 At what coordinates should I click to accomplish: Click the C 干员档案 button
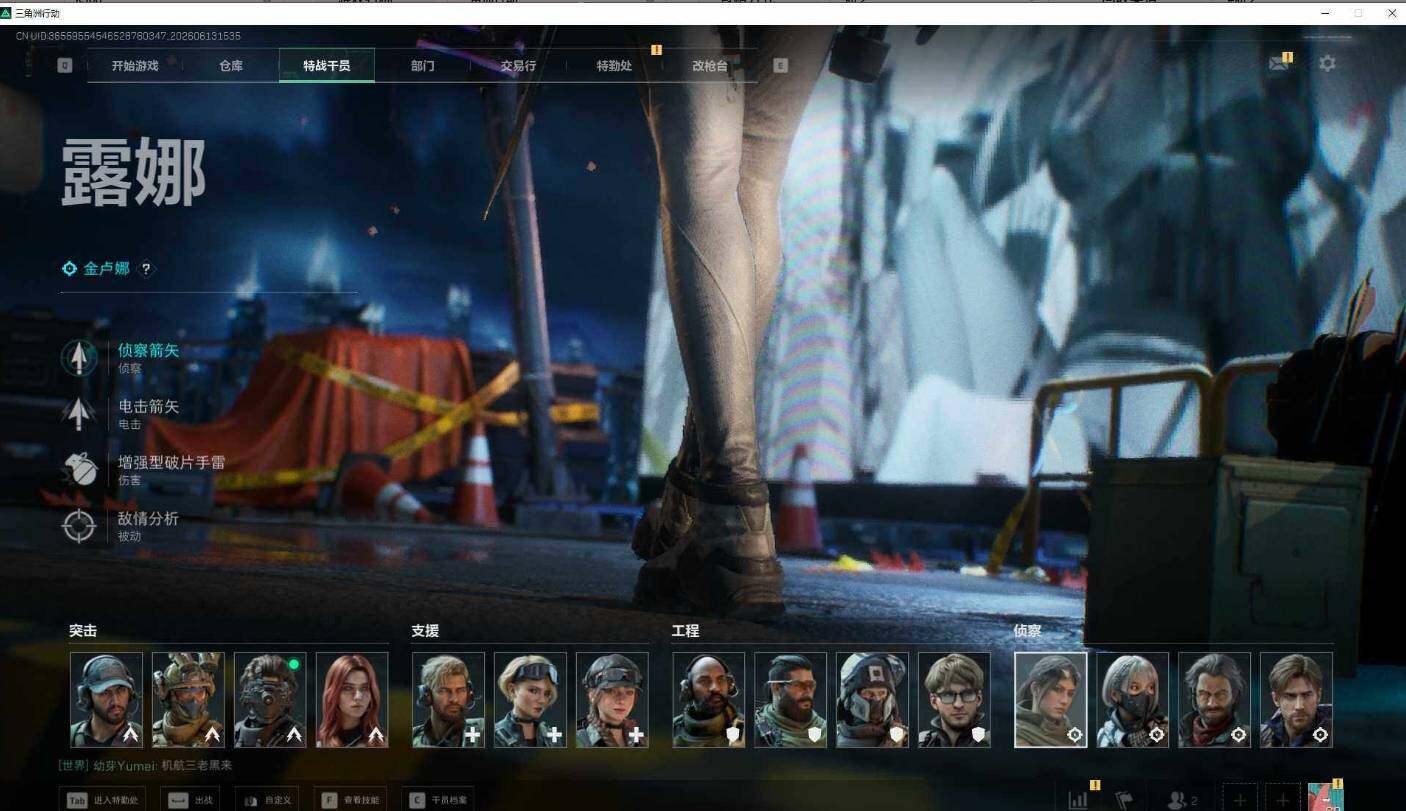(436, 800)
